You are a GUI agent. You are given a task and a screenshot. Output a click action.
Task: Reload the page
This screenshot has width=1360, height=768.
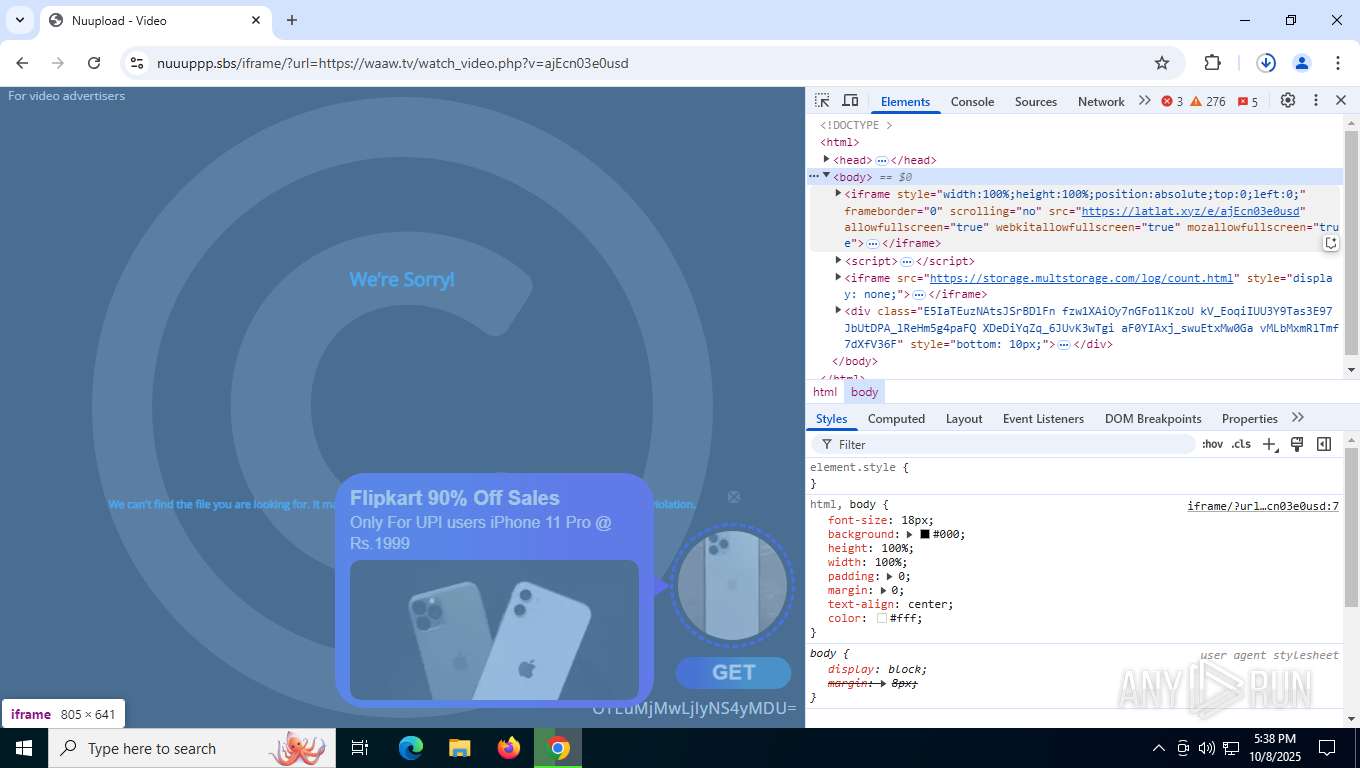[x=94, y=63]
